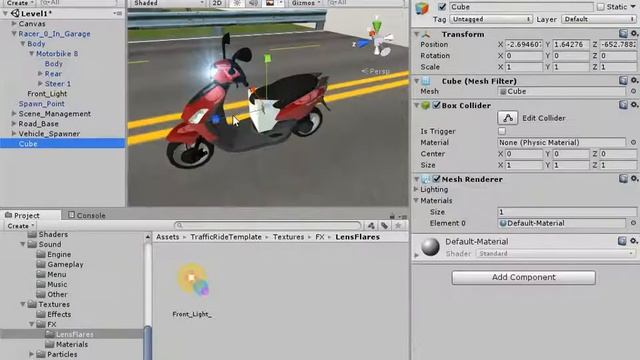Viewport: 640px width, 360px height.
Task: Select the Front_Light_ lens flare asset
Action: 192,290
